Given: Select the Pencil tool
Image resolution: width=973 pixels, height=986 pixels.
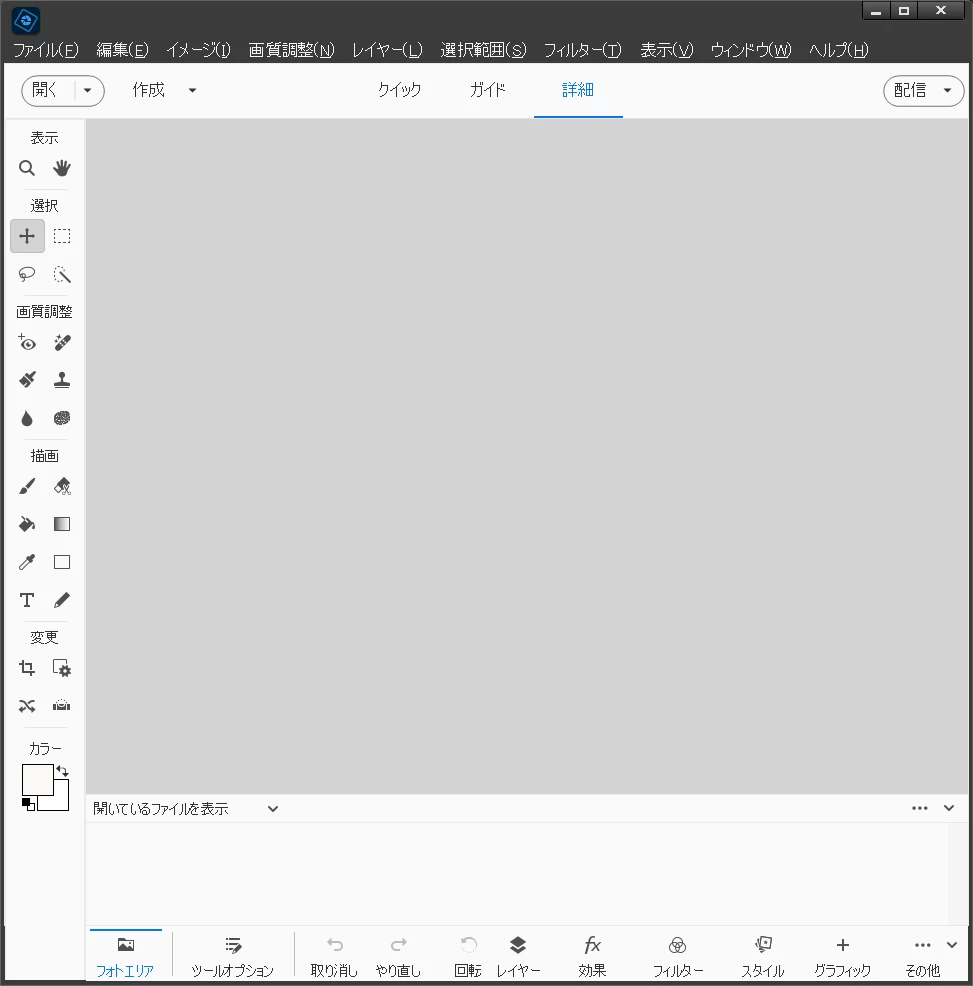Looking at the screenshot, I should click(x=62, y=600).
